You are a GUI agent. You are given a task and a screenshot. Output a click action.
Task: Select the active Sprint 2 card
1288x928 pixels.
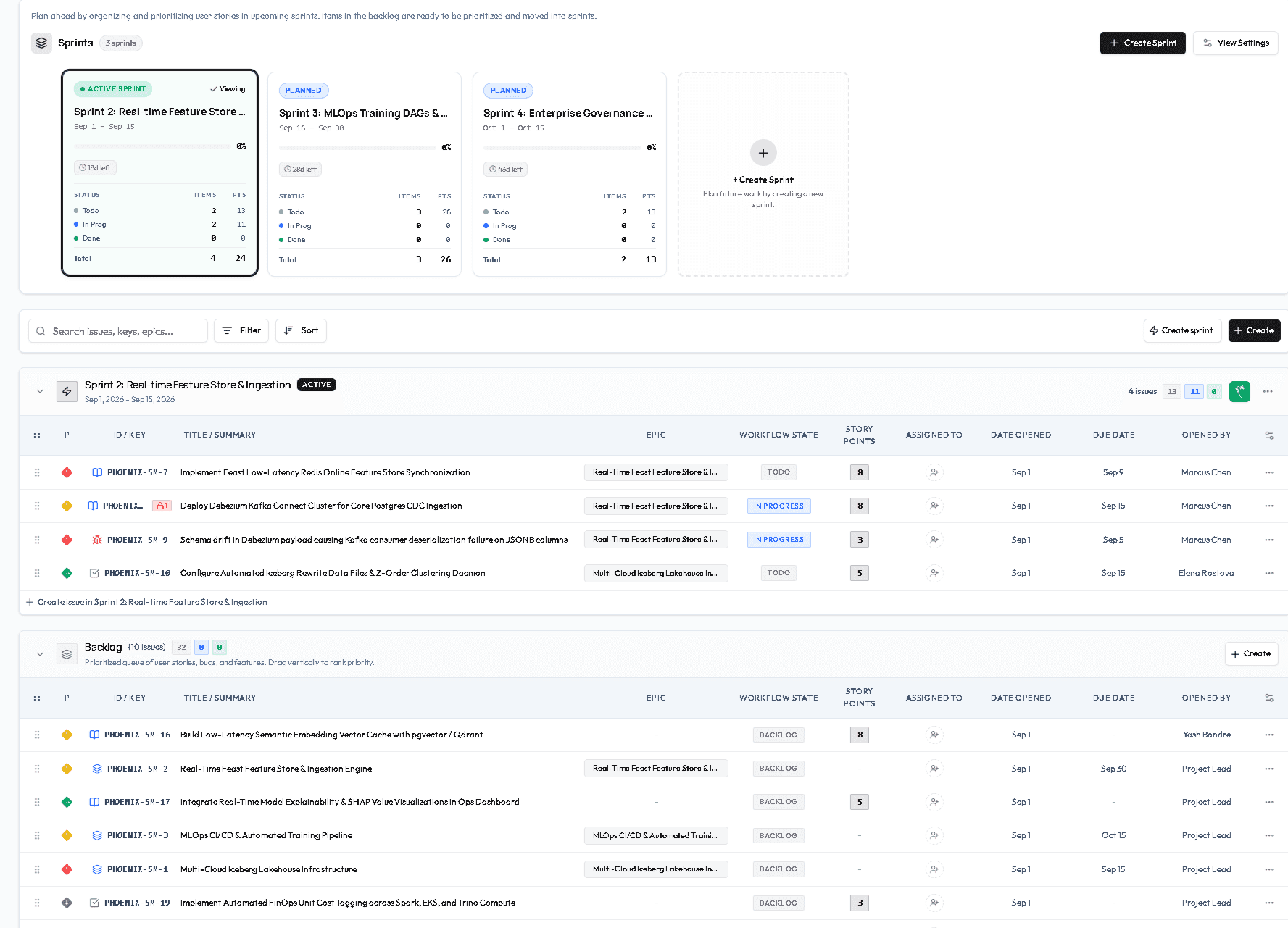159,173
